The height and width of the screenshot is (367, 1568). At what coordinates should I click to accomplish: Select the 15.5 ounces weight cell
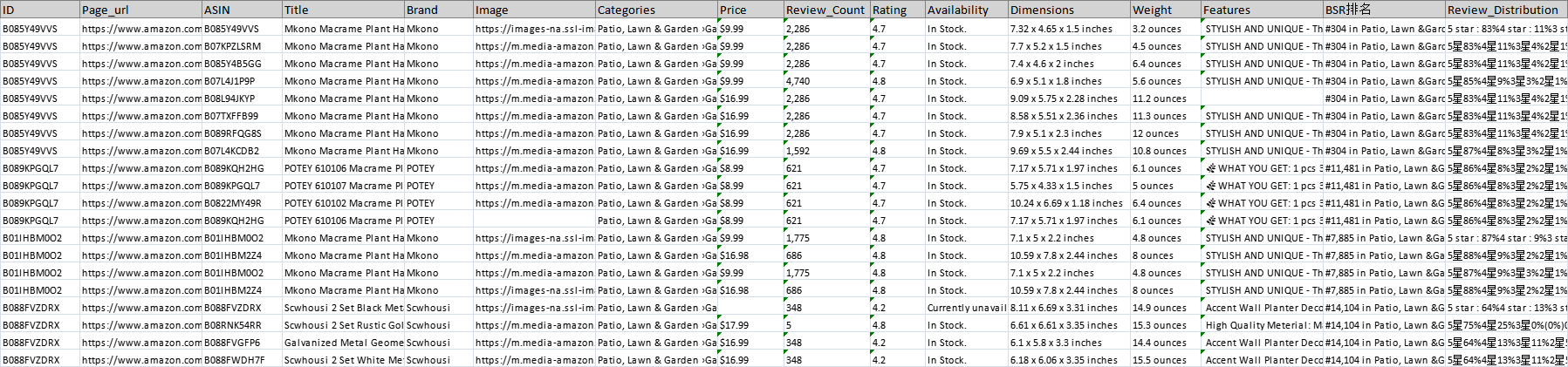(1165, 360)
